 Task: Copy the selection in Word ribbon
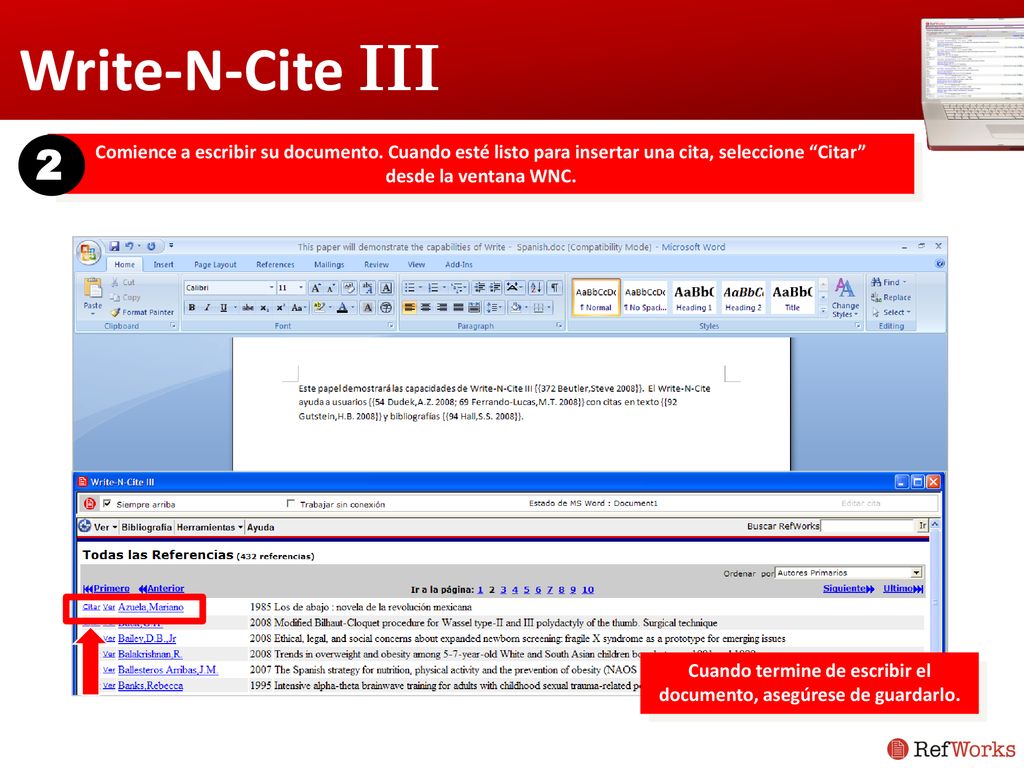click(x=125, y=297)
